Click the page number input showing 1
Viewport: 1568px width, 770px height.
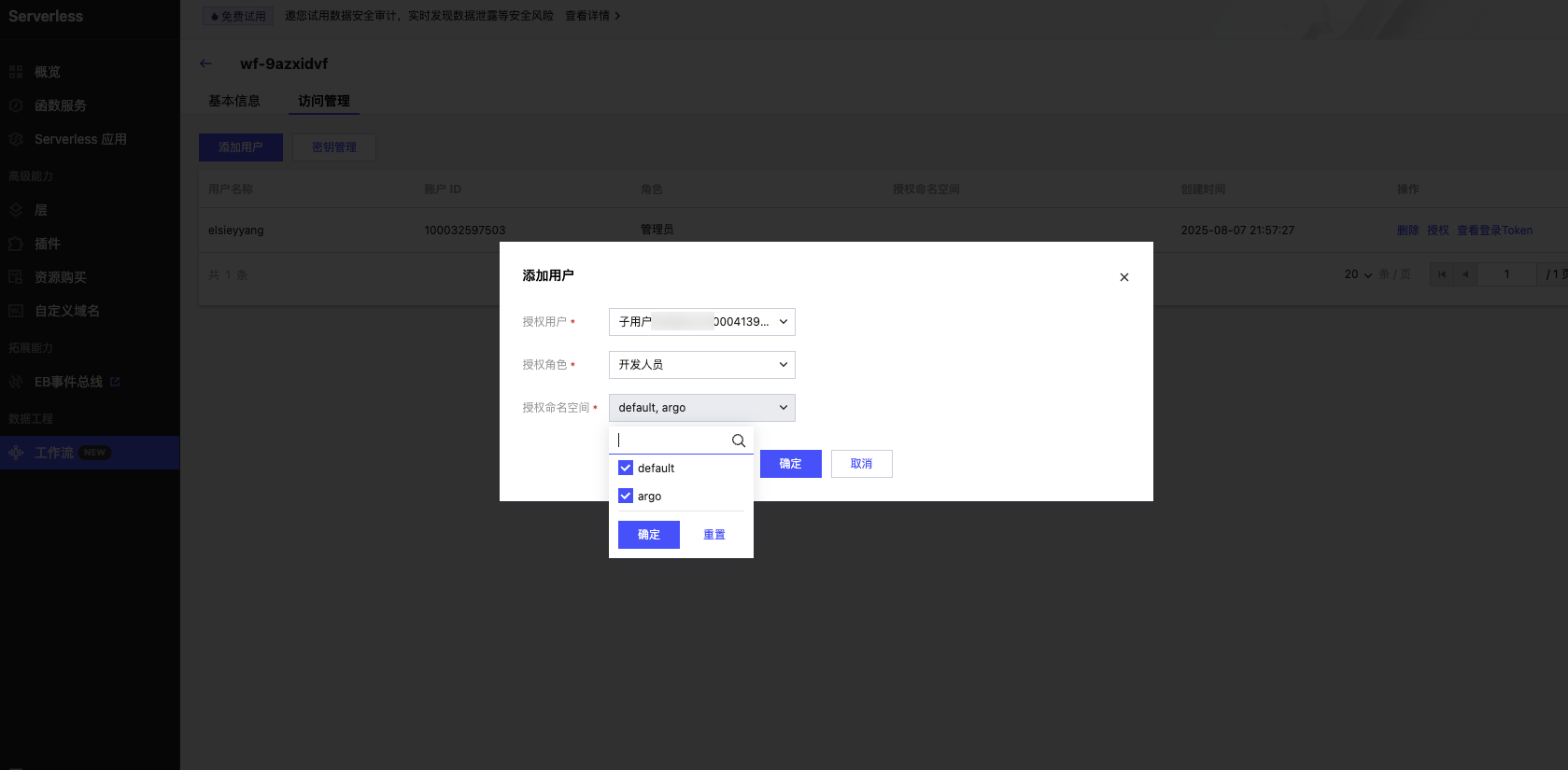coord(1506,274)
